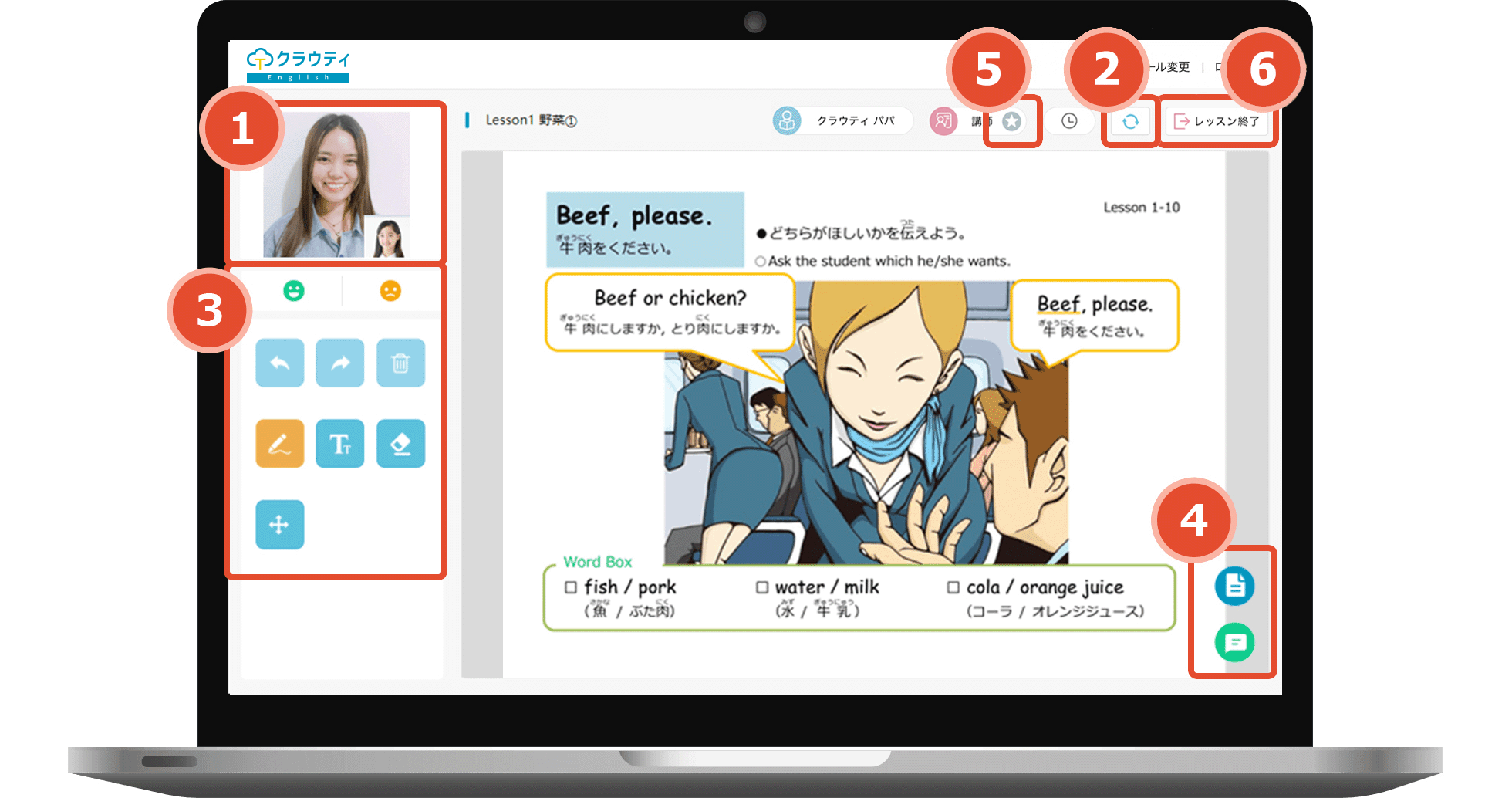Click the blue refresh icon
The width and height of the screenshot is (1512, 798).
click(1130, 121)
